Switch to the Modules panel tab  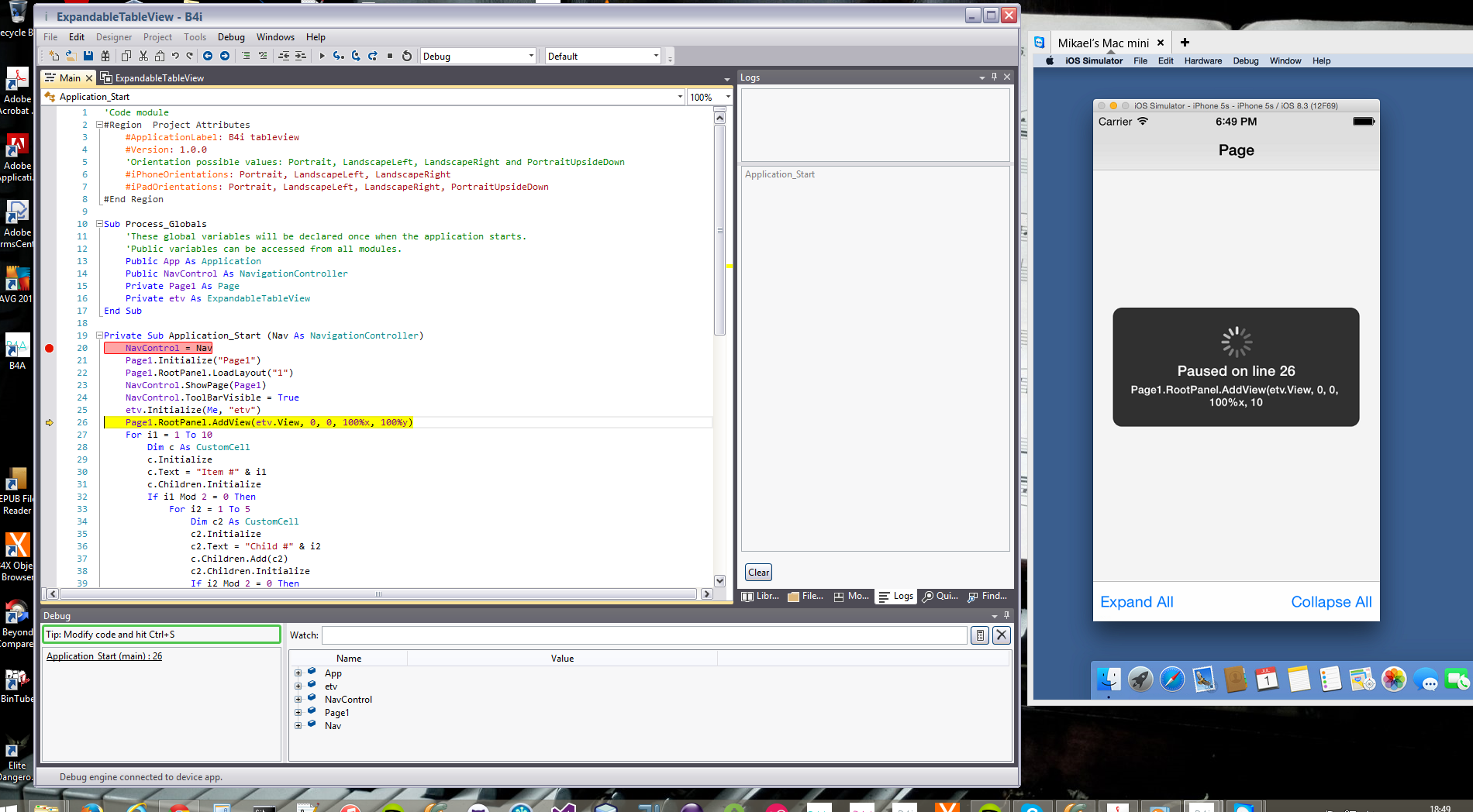851,597
